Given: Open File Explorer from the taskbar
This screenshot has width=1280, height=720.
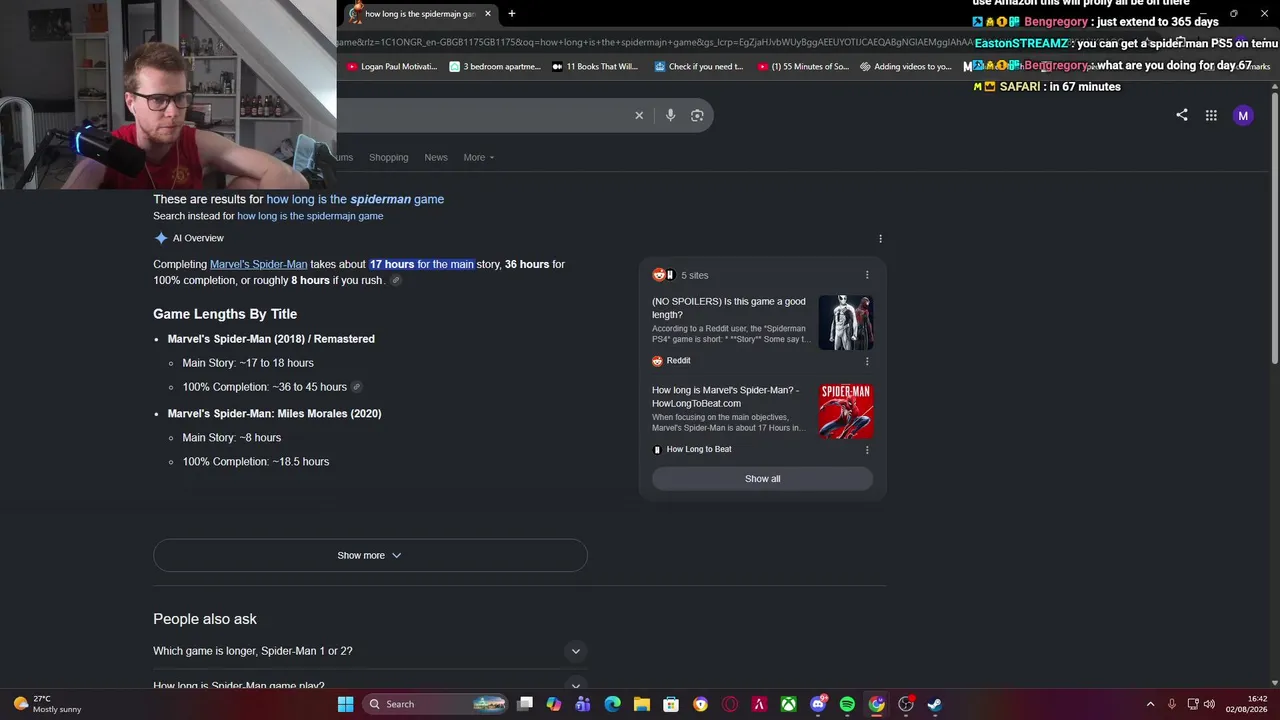Looking at the screenshot, I should click(642, 704).
